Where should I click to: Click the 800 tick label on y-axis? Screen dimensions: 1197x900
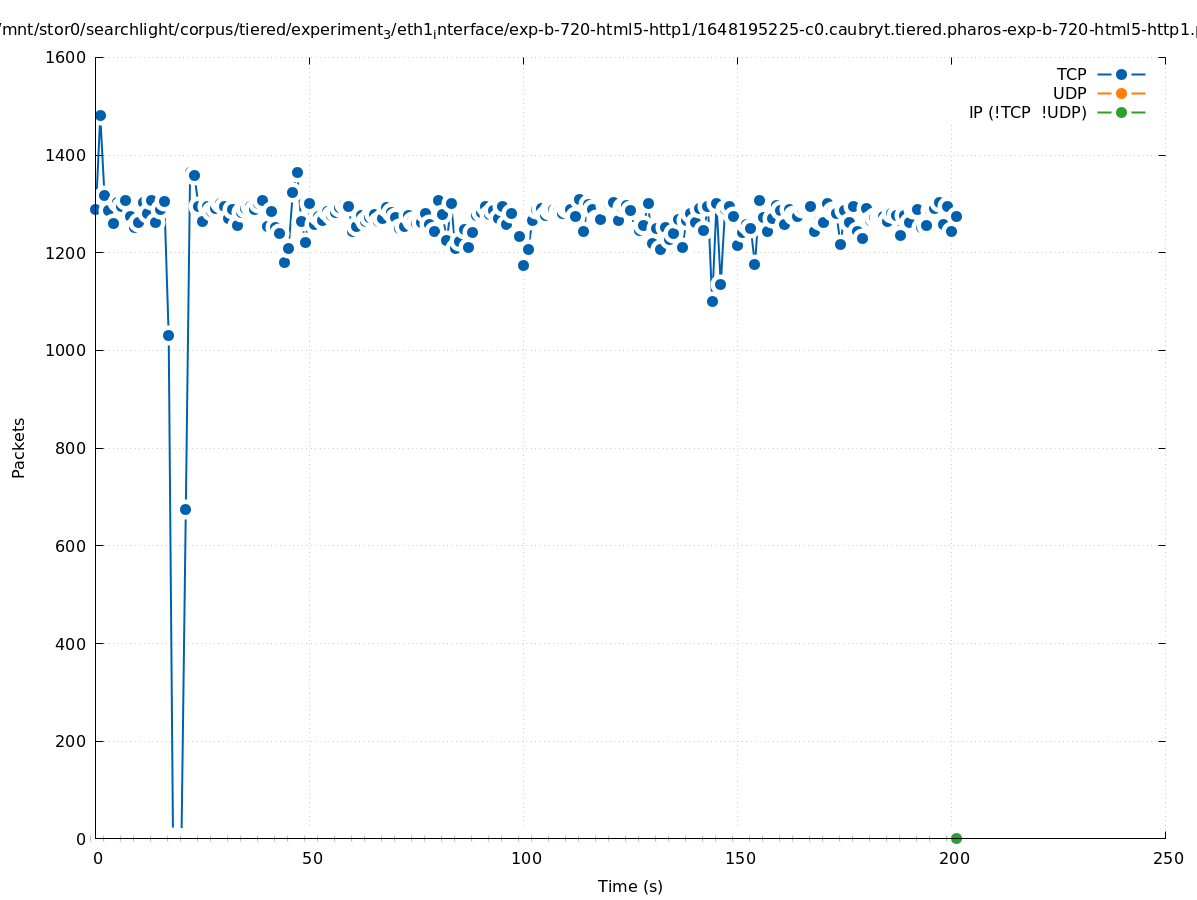click(x=71, y=448)
